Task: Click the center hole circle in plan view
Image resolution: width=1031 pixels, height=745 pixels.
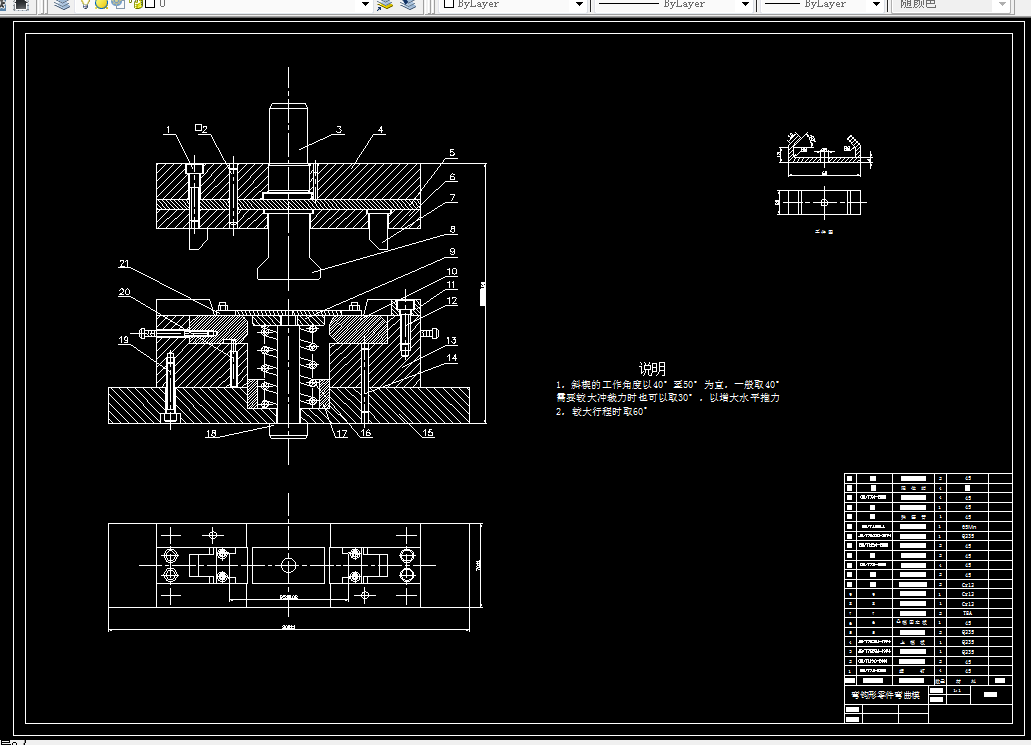Action: (x=289, y=565)
